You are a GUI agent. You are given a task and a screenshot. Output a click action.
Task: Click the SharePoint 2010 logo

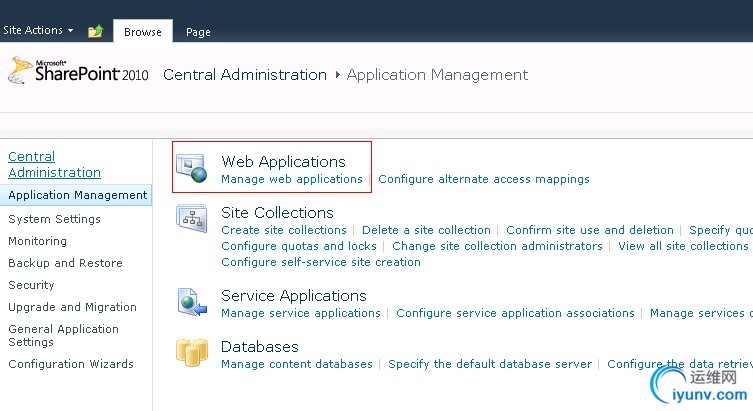[78, 72]
